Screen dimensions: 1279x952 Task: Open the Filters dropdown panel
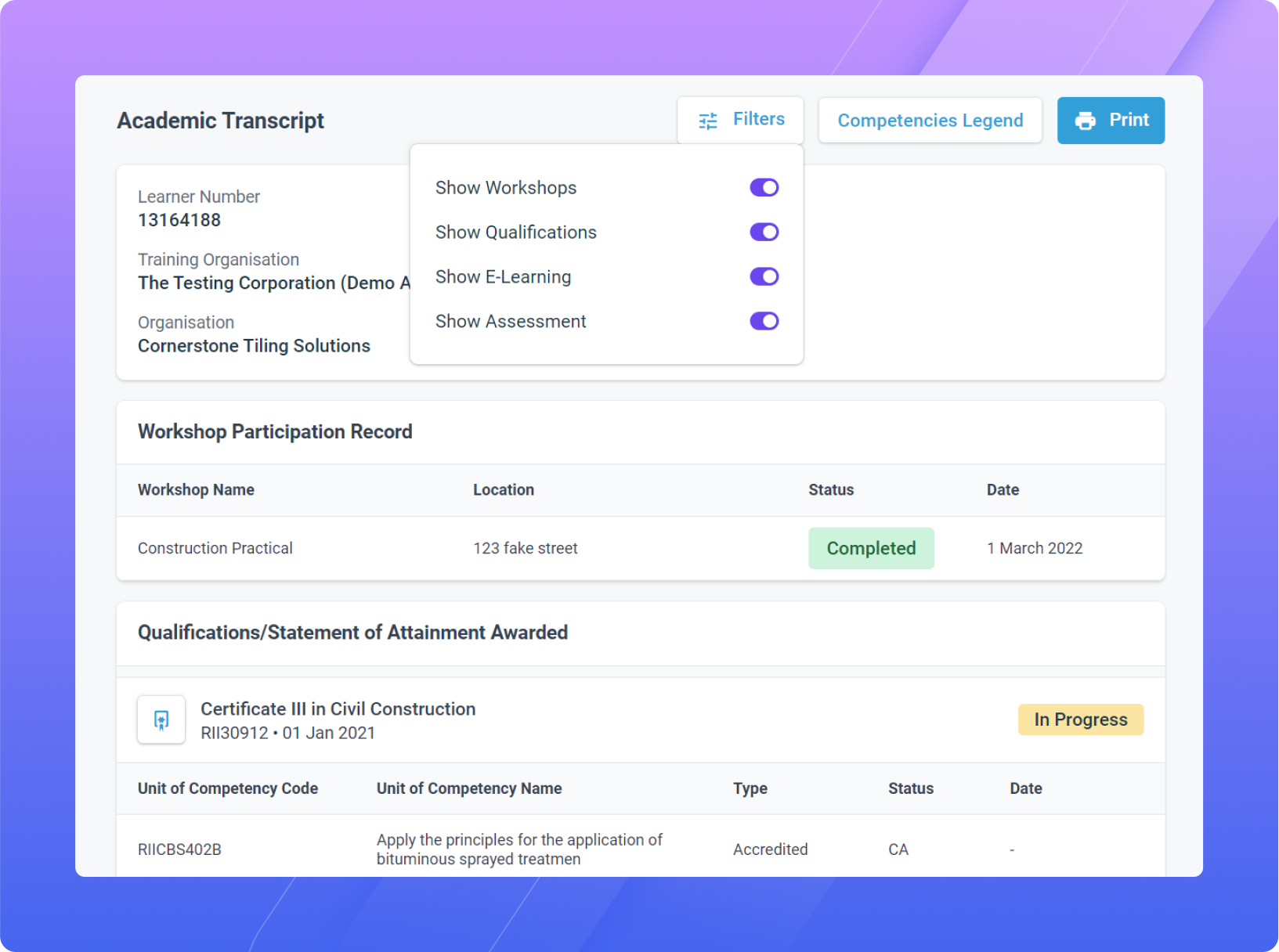click(739, 119)
